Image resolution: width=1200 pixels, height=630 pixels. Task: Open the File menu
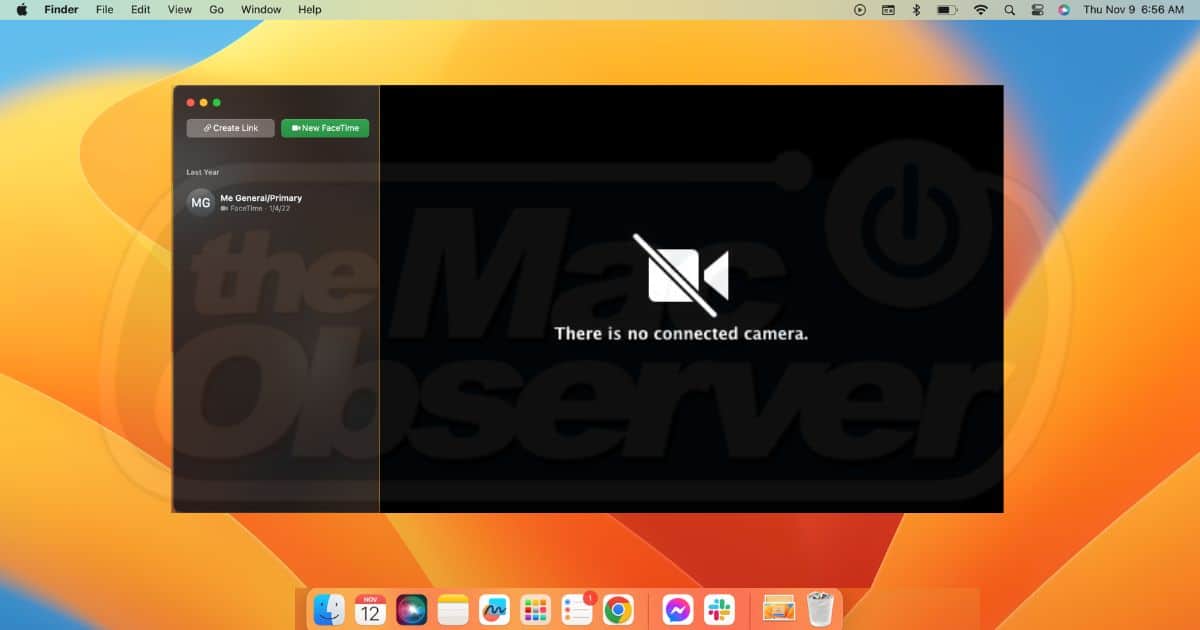(x=104, y=9)
